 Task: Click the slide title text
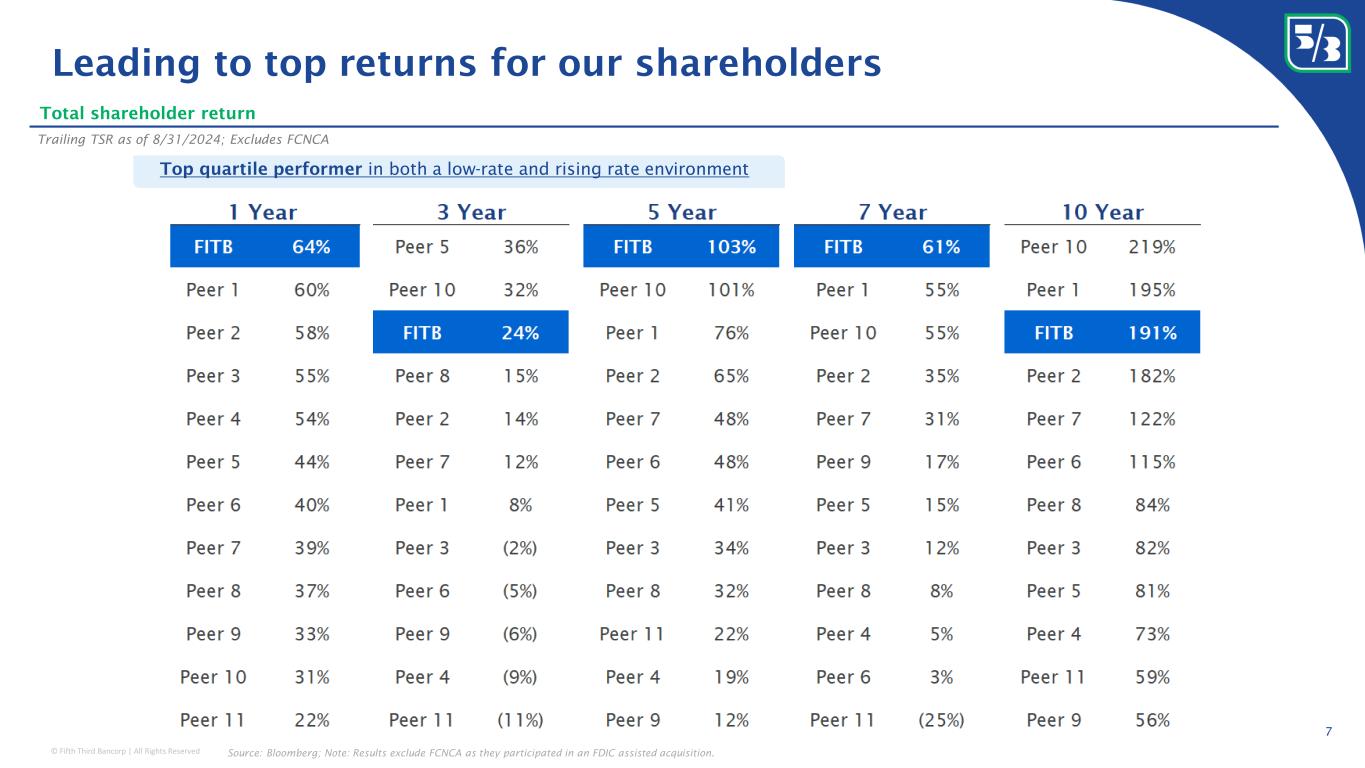(x=466, y=63)
